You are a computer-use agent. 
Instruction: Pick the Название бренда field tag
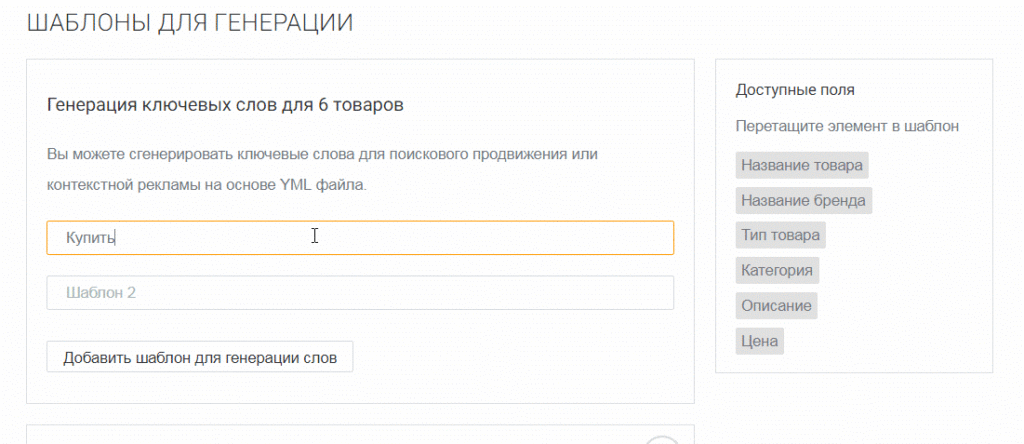(x=803, y=200)
